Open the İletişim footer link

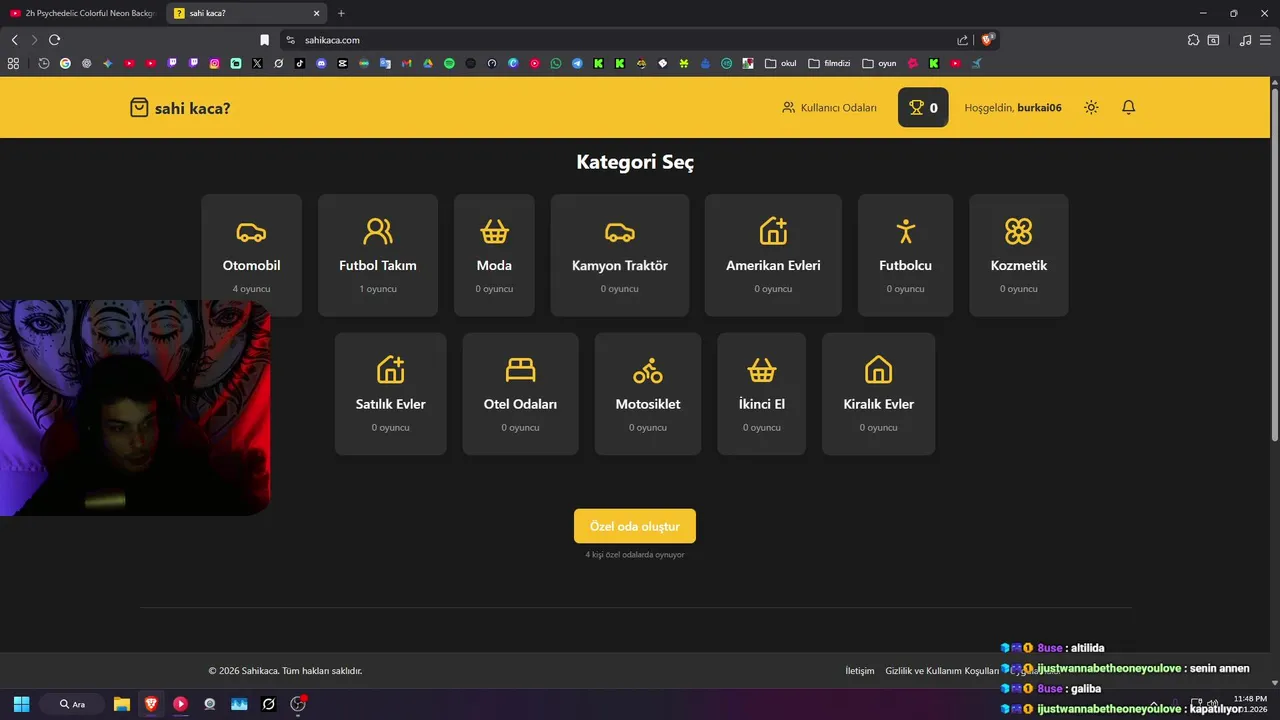[860, 671]
